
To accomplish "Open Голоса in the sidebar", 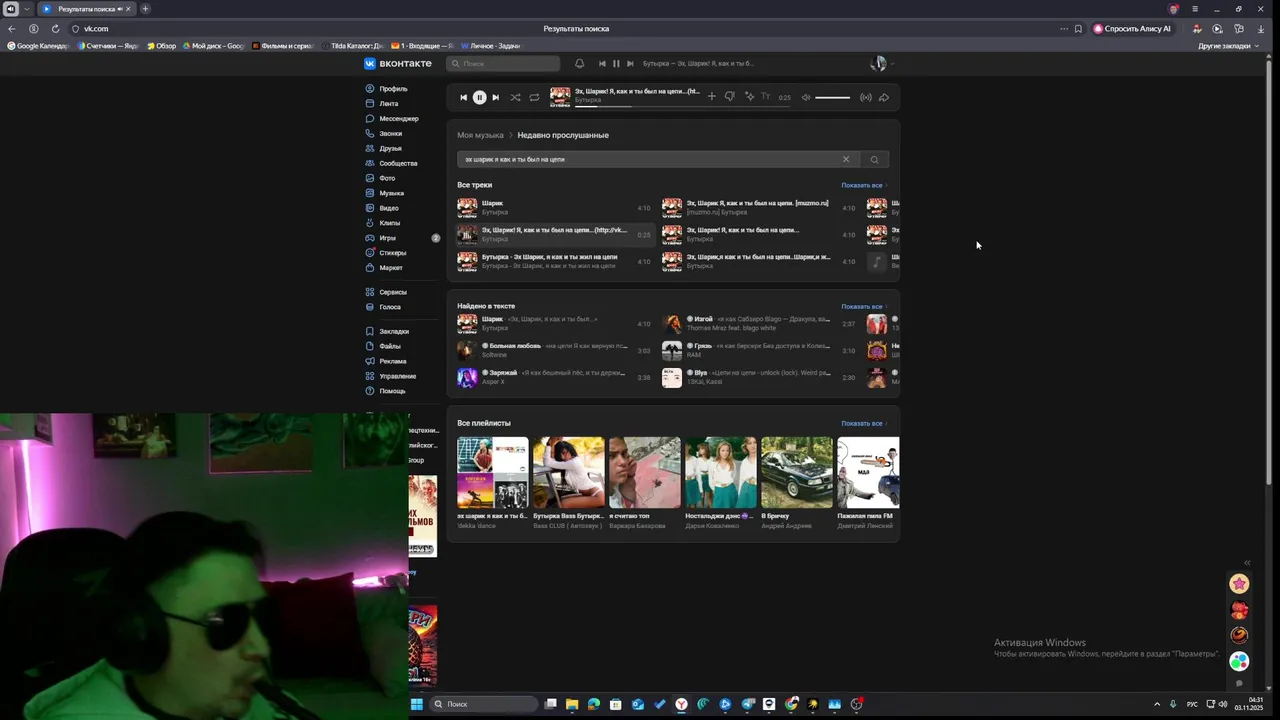I will click(390, 307).
